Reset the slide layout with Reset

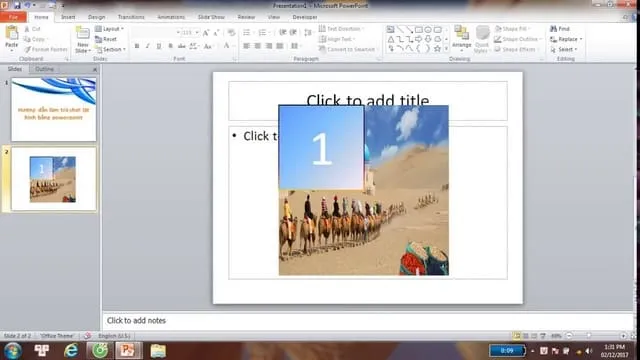point(106,39)
